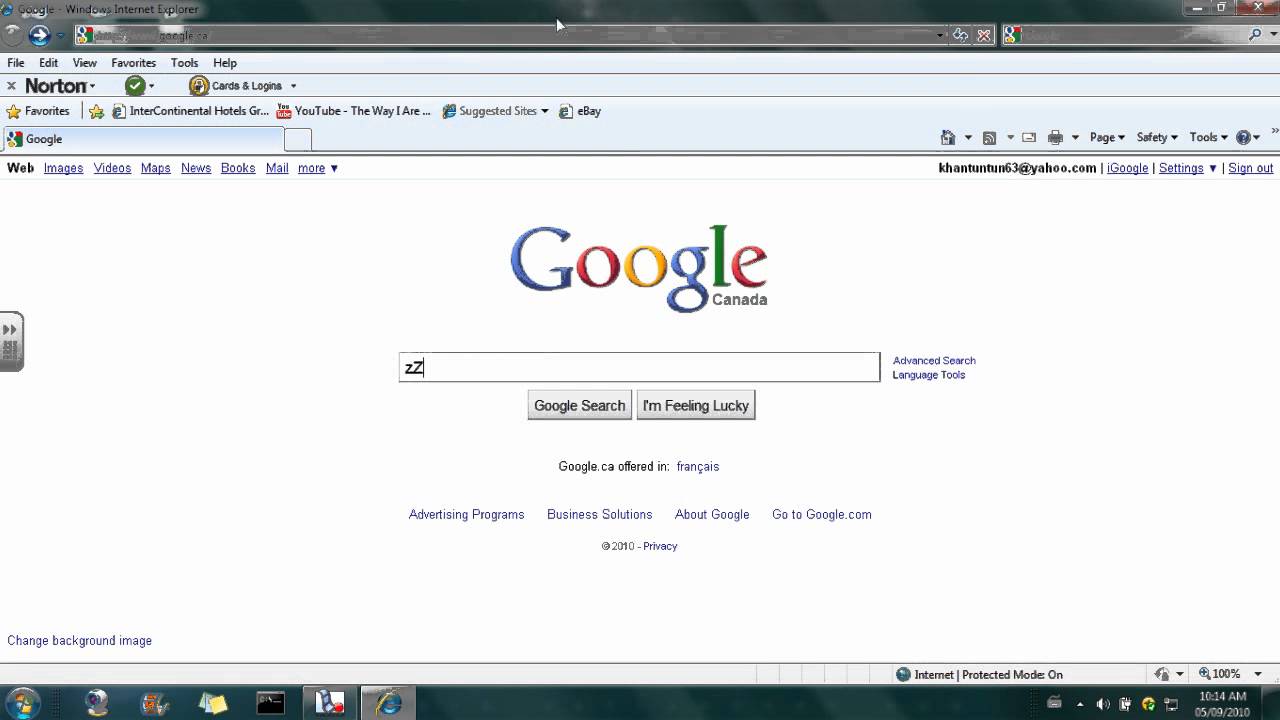The height and width of the screenshot is (720, 1280).
Task: Open the Edit menu
Action: 49,62
